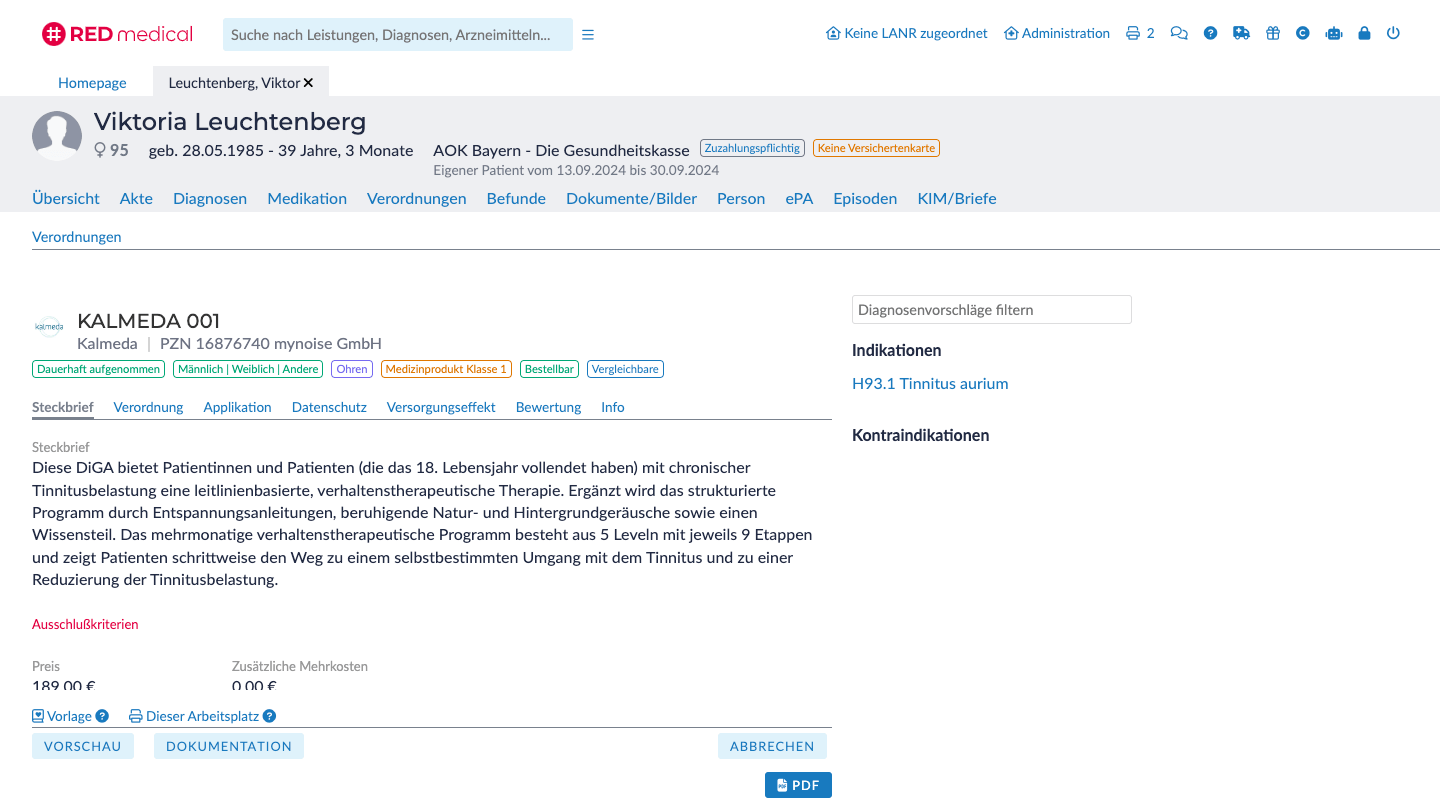Click the KALMEDA 001 product title
The height and width of the screenshot is (810, 1440).
[x=148, y=321]
